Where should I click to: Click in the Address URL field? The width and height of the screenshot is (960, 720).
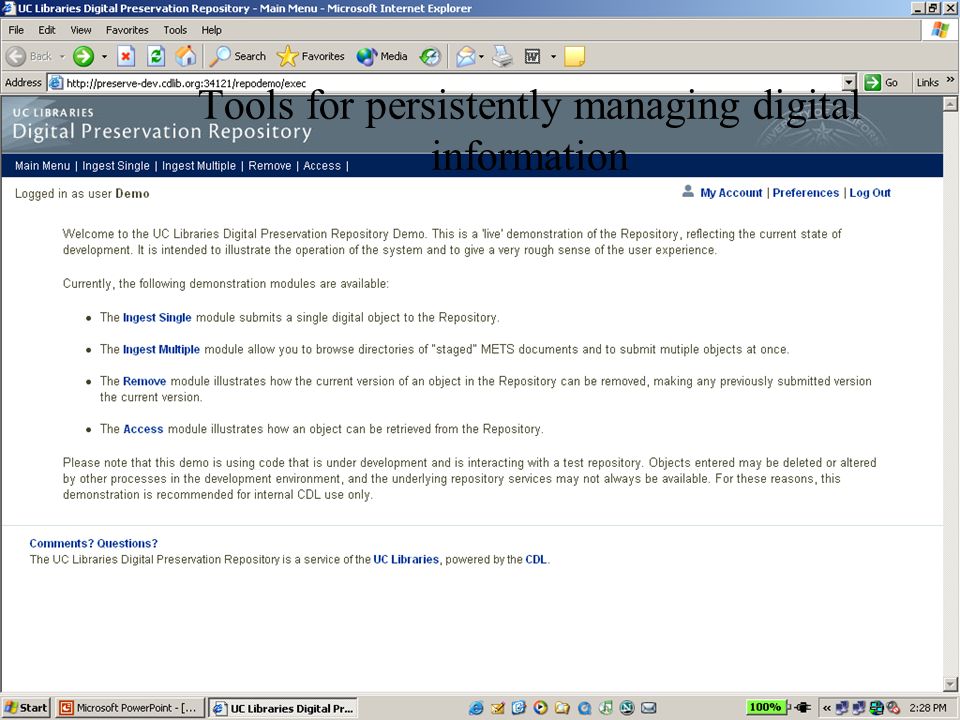[x=446, y=83]
